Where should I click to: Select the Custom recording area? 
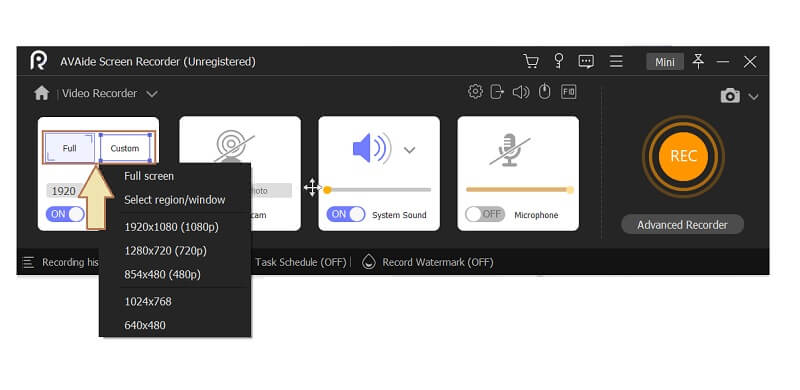[x=125, y=149]
